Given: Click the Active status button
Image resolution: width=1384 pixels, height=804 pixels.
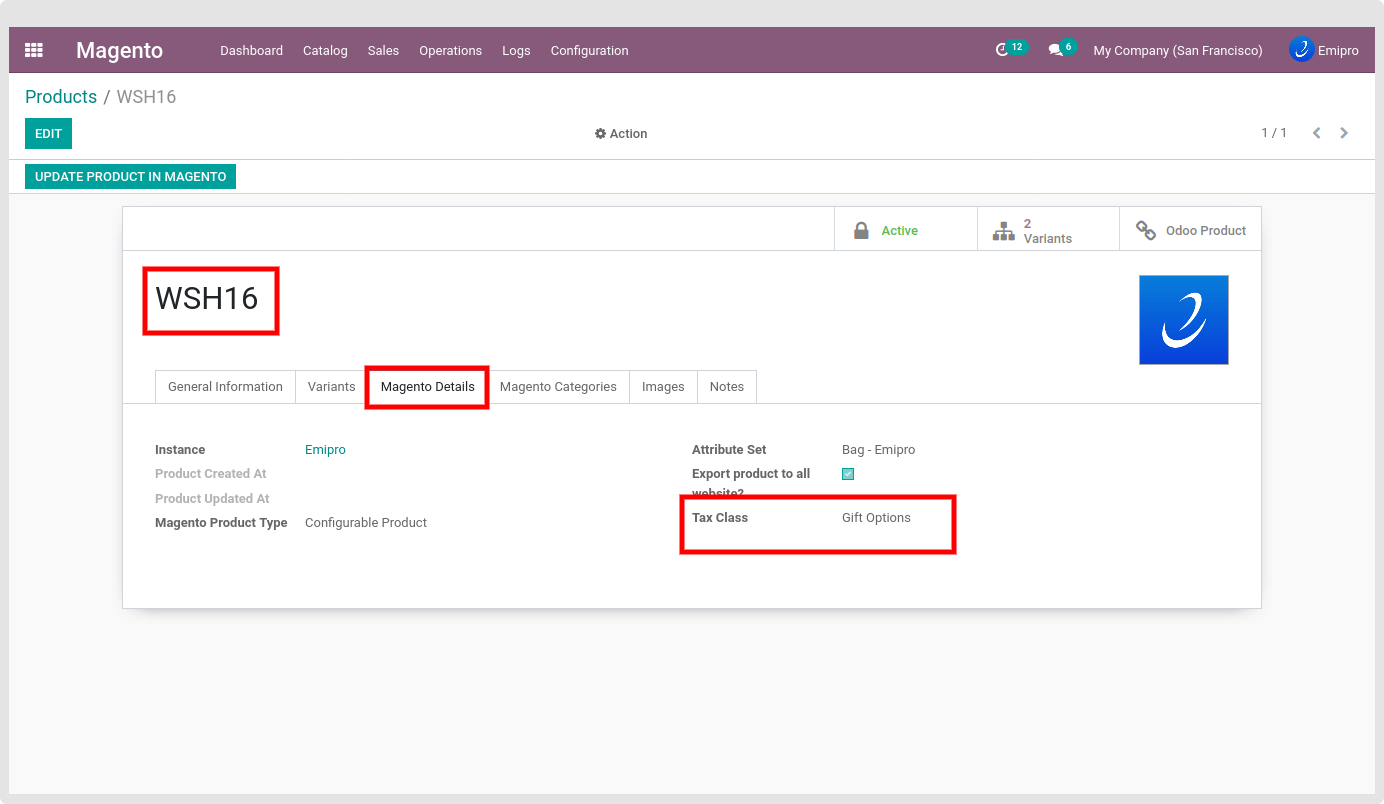Looking at the screenshot, I should tap(905, 229).
